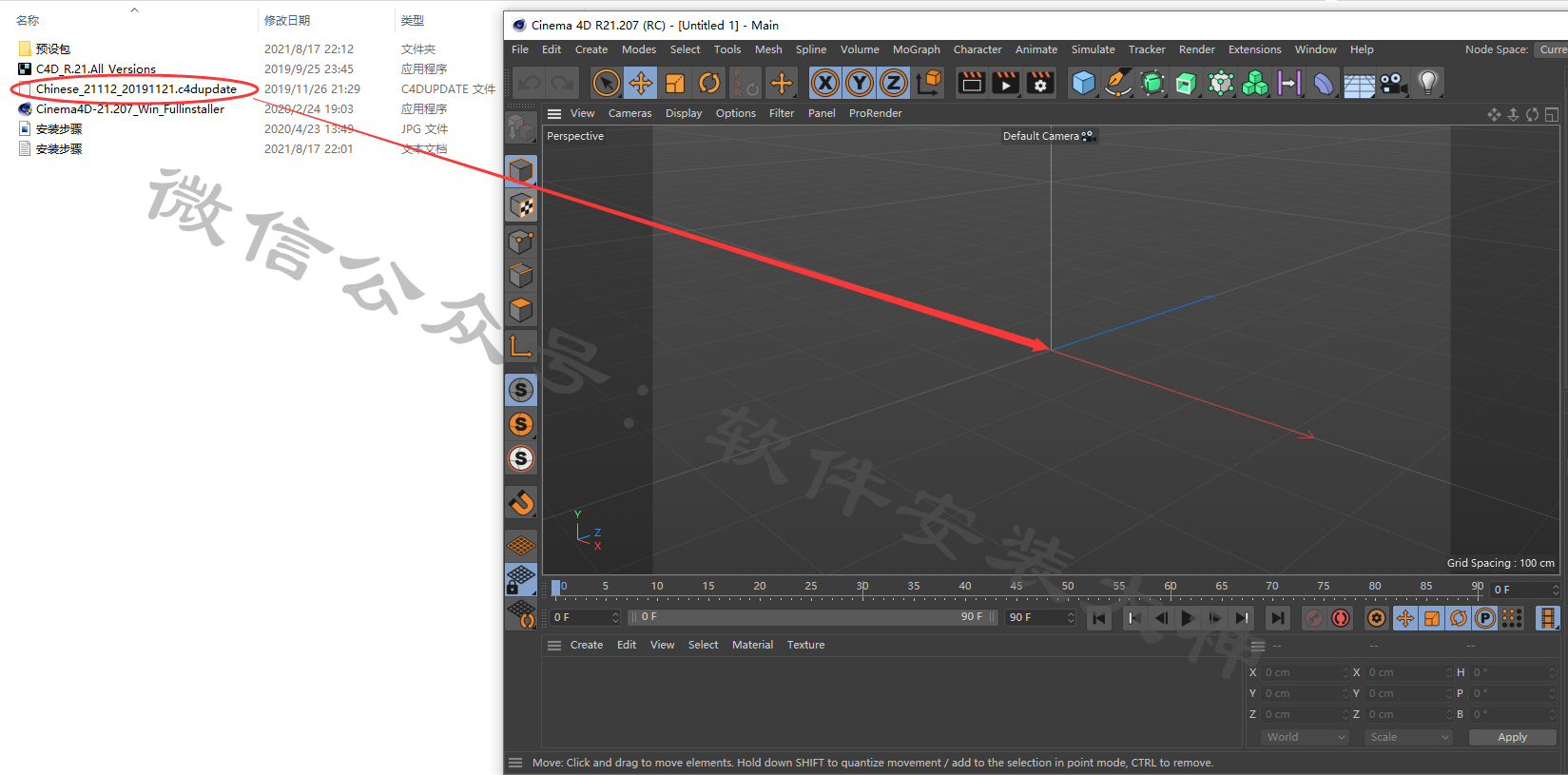
Task: Open the Extensions menu
Action: [1255, 49]
